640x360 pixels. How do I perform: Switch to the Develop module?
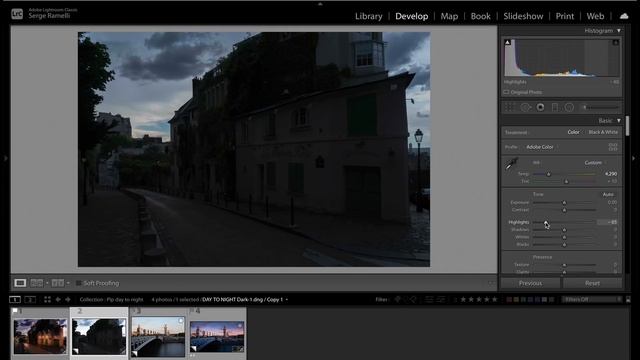point(411,16)
